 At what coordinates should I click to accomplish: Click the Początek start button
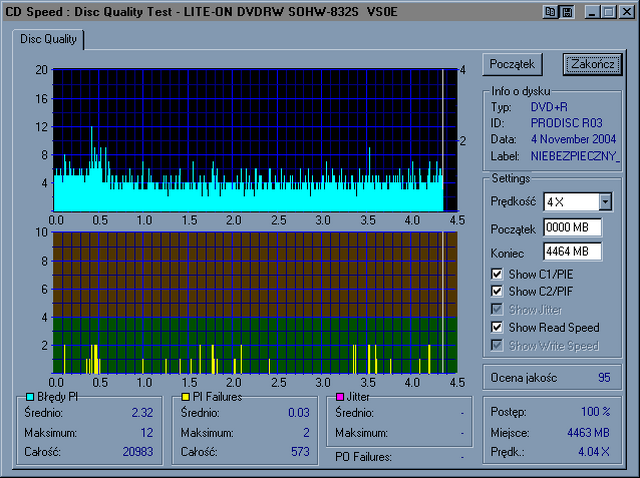point(512,64)
